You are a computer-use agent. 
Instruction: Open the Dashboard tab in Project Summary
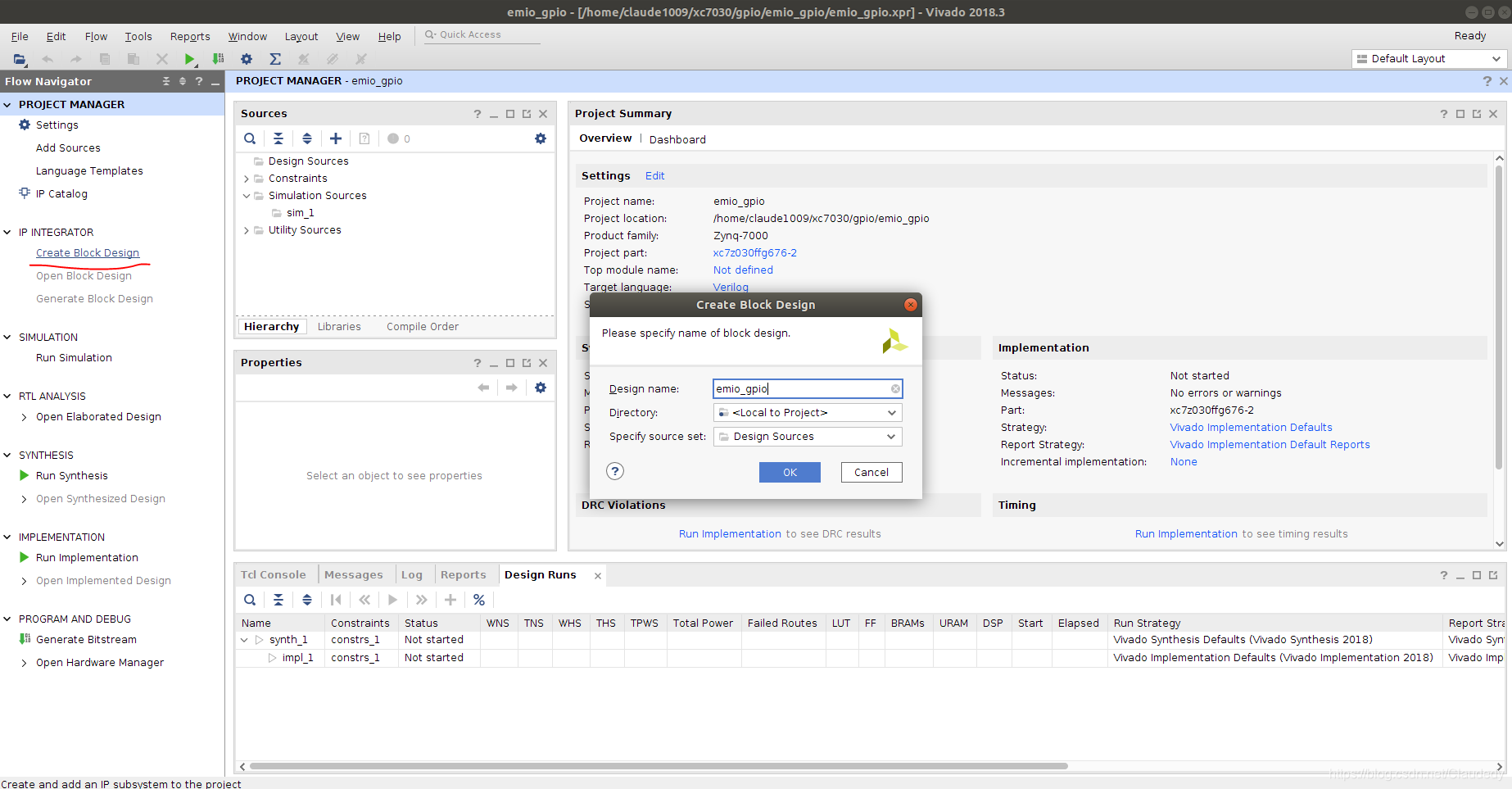677,139
